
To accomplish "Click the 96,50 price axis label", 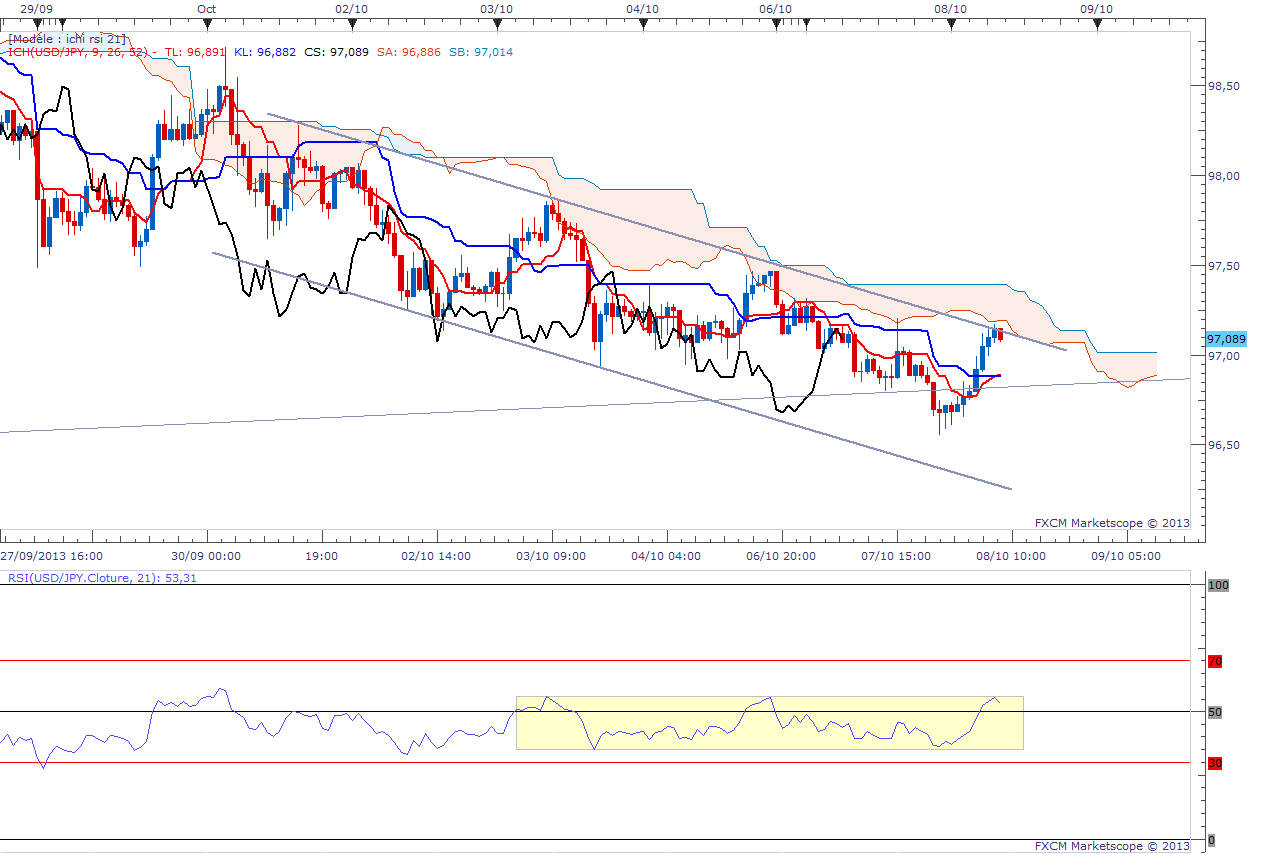I will coord(1224,445).
